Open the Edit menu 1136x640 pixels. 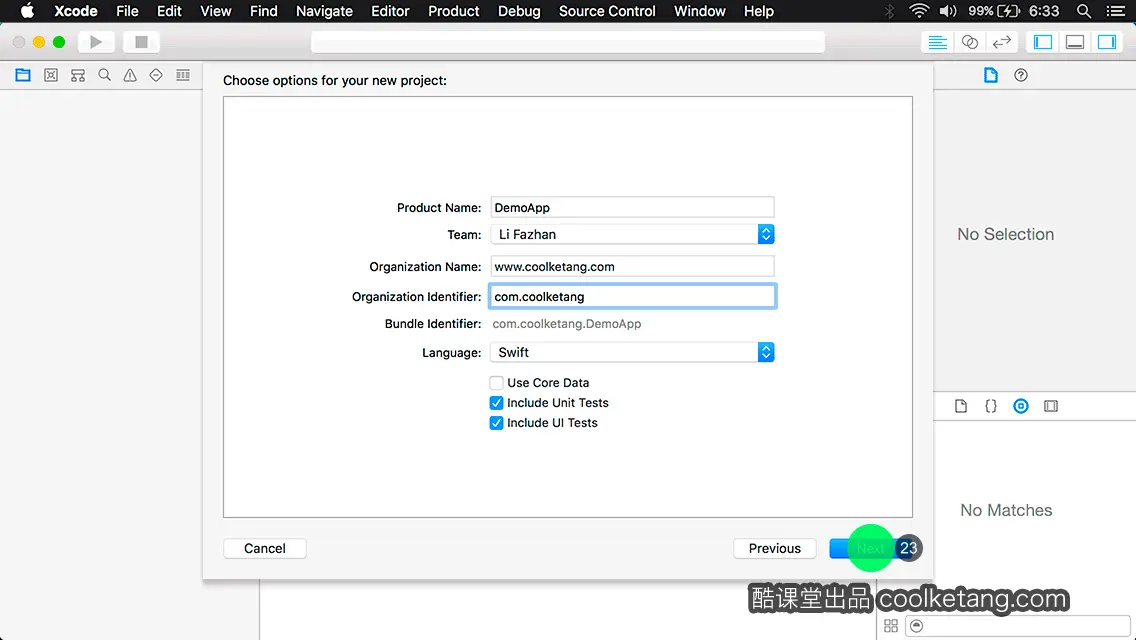[x=170, y=11]
